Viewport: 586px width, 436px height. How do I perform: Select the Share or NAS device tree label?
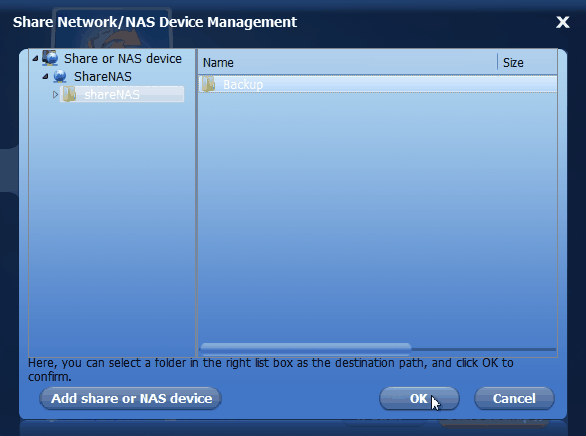(123, 58)
